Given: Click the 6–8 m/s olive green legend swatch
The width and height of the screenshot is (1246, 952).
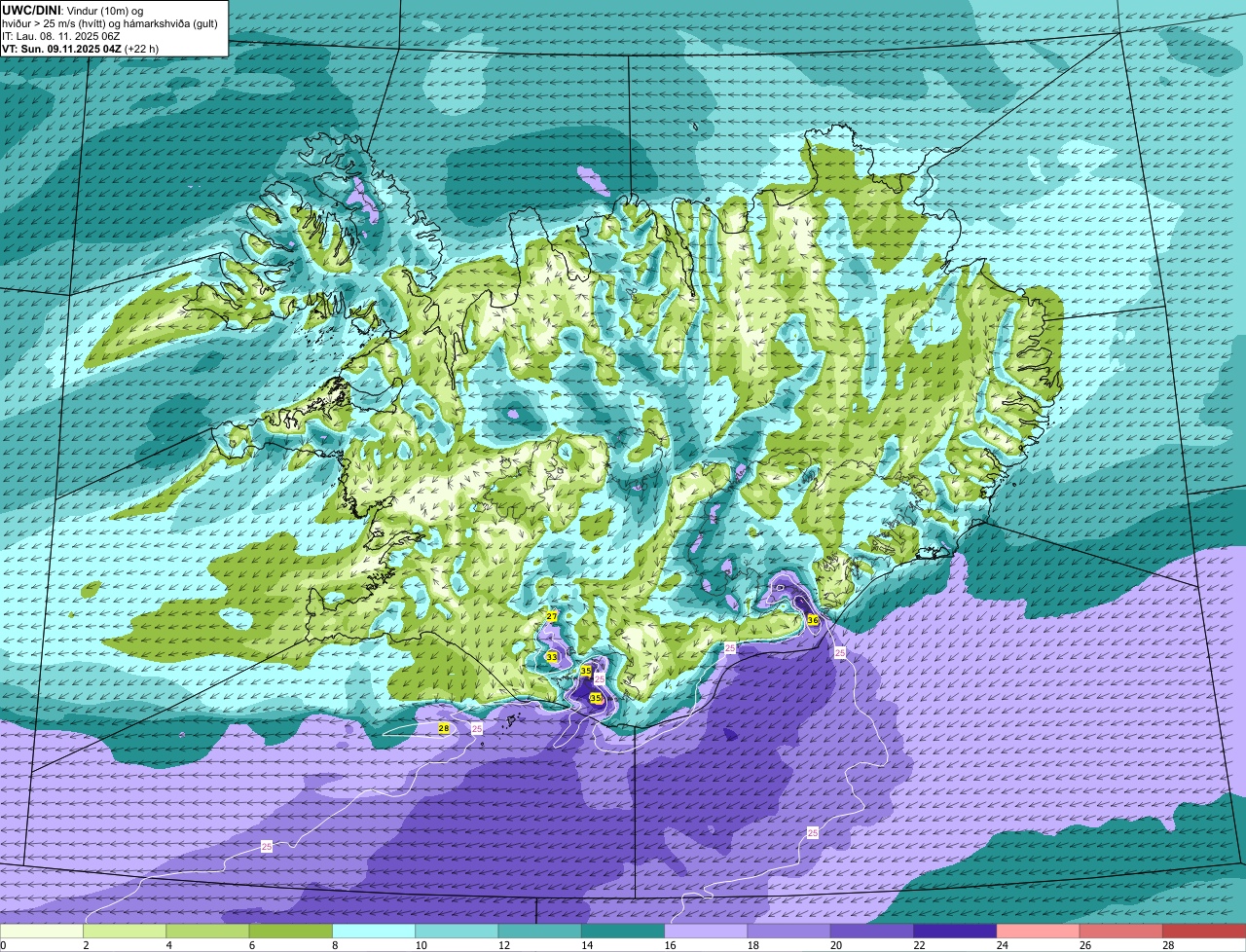Looking at the screenshot, I should pos(290,931).
